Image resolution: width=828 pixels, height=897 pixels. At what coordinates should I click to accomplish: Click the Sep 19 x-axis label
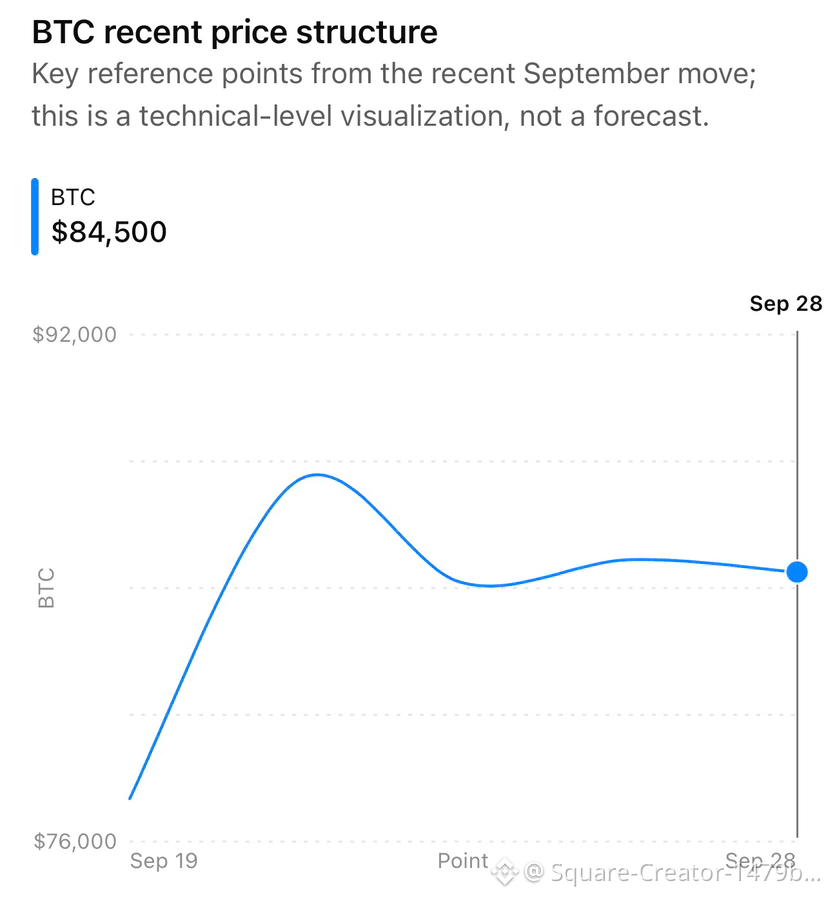pos(164,860)
